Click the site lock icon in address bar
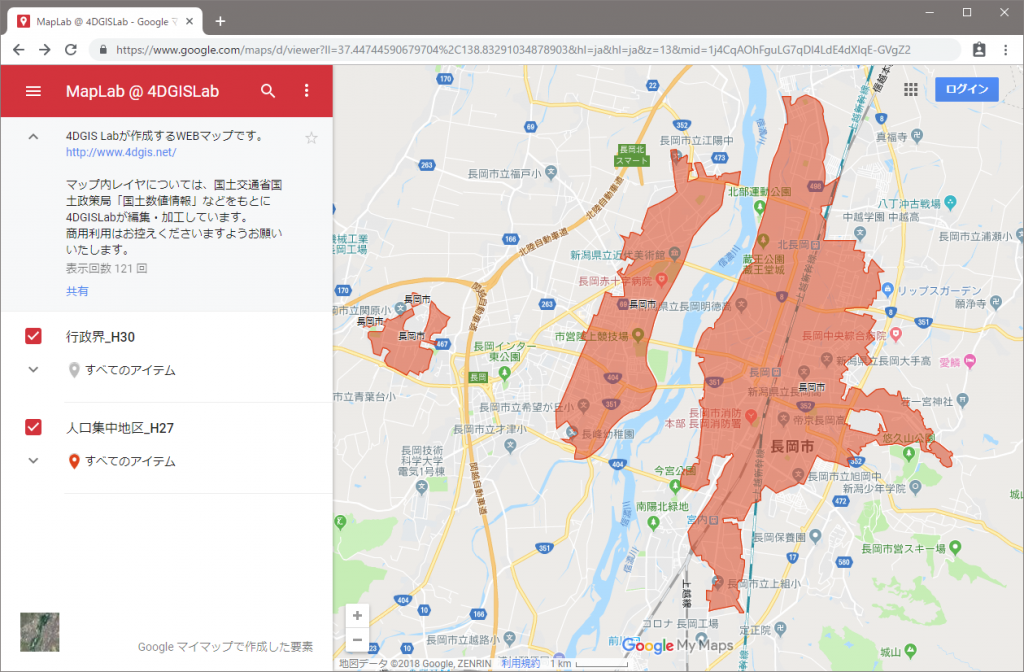 [x=103, y=50]
